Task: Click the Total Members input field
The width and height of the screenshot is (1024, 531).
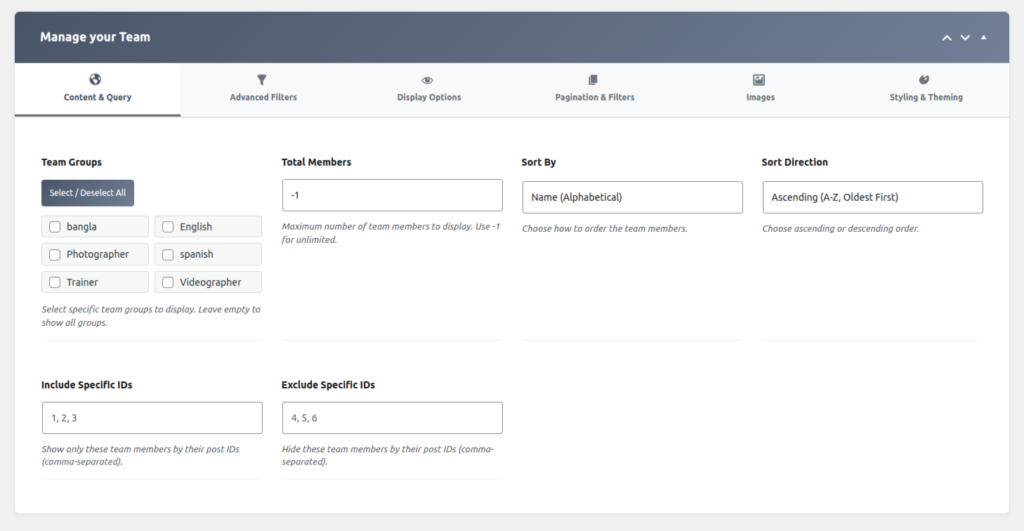Action: tap(392, 195)
